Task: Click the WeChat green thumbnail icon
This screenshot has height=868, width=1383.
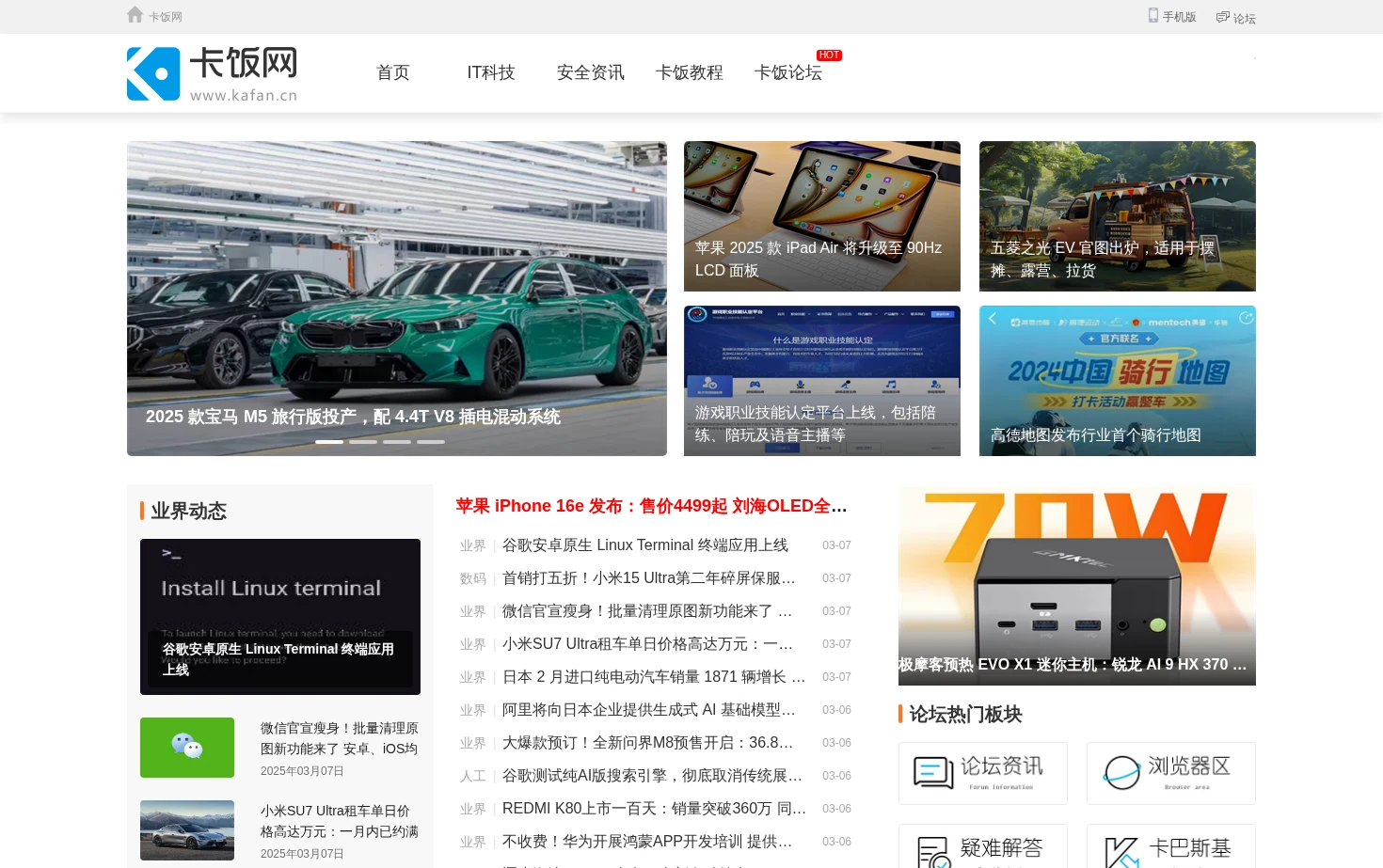Action: coord(187,748)
